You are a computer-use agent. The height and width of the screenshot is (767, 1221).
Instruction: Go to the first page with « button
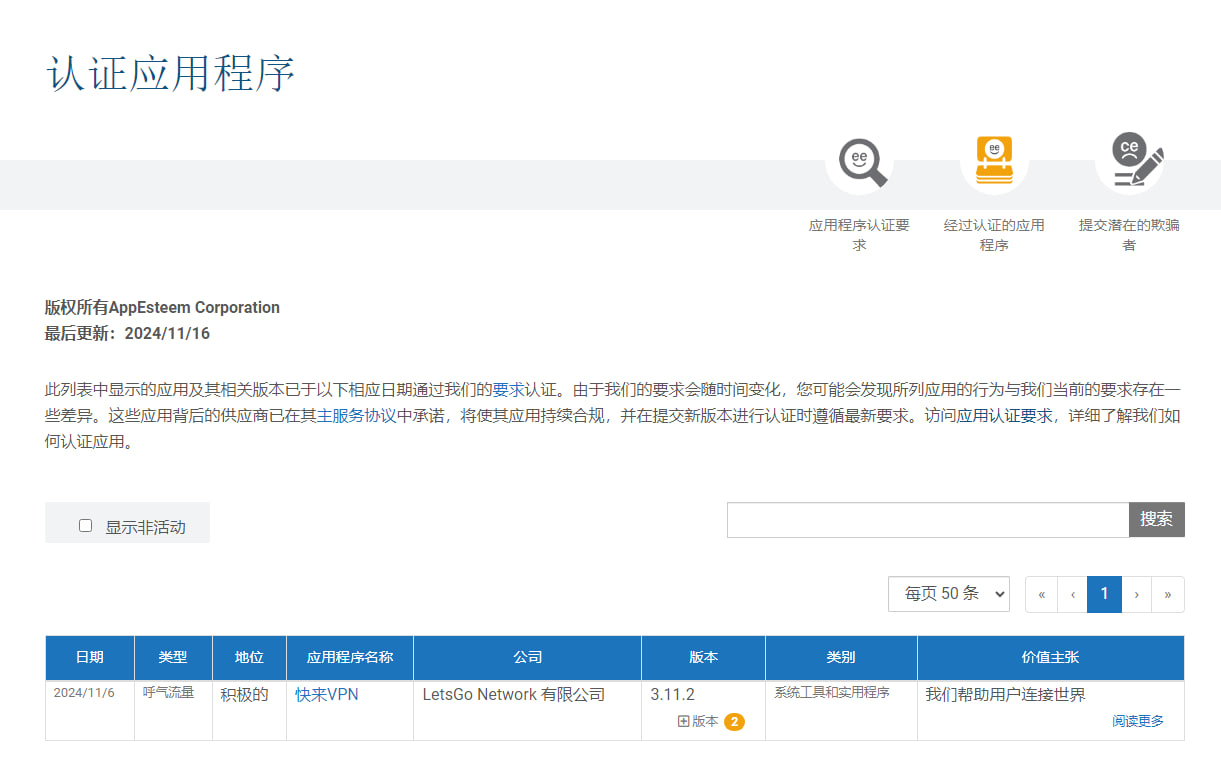[1041, 594]
